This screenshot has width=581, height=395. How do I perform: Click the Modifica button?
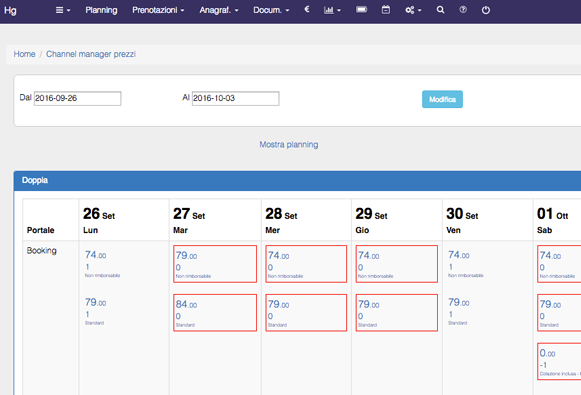[x=442, y=99]
